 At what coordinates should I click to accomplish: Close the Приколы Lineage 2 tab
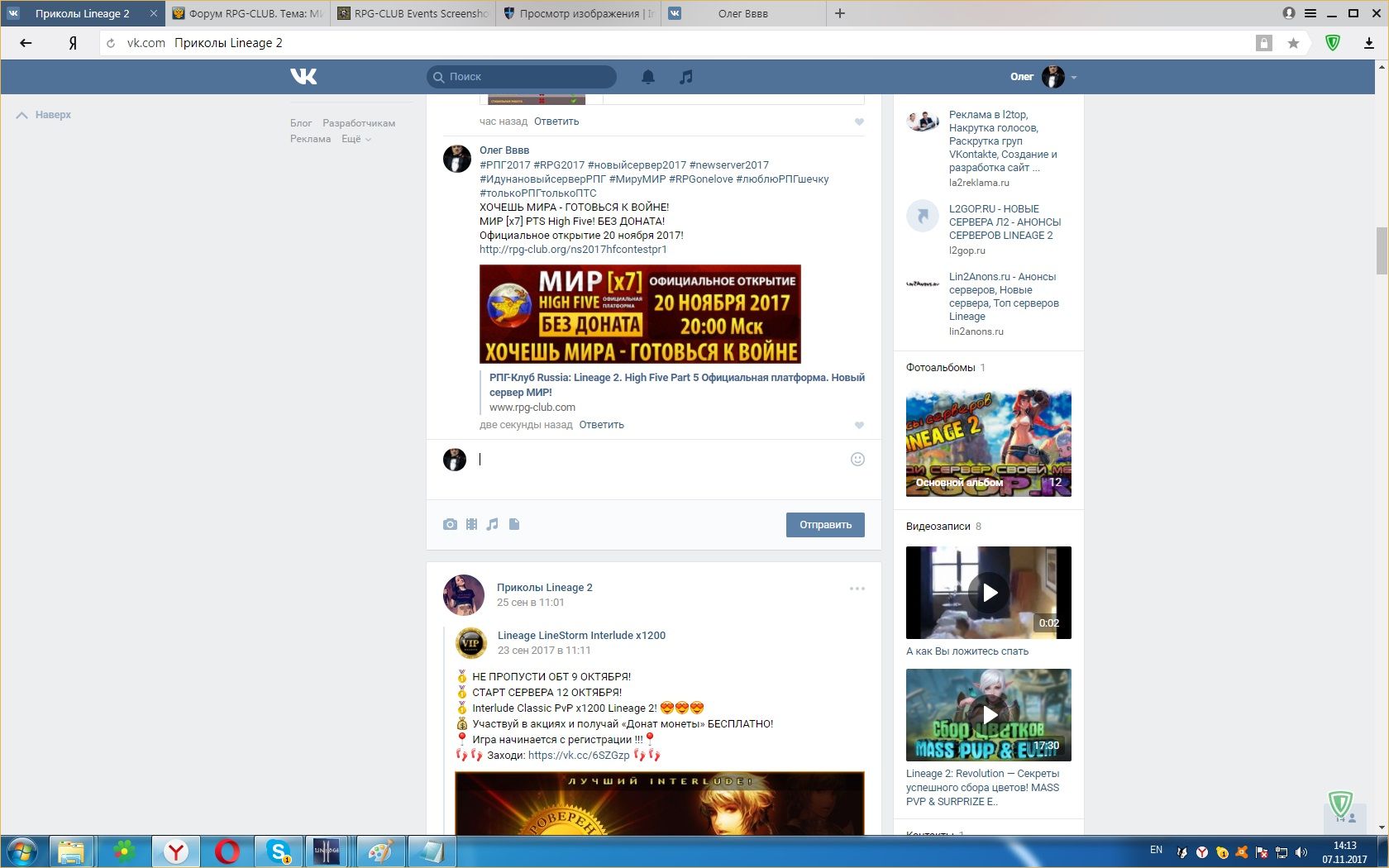[153, 13]
